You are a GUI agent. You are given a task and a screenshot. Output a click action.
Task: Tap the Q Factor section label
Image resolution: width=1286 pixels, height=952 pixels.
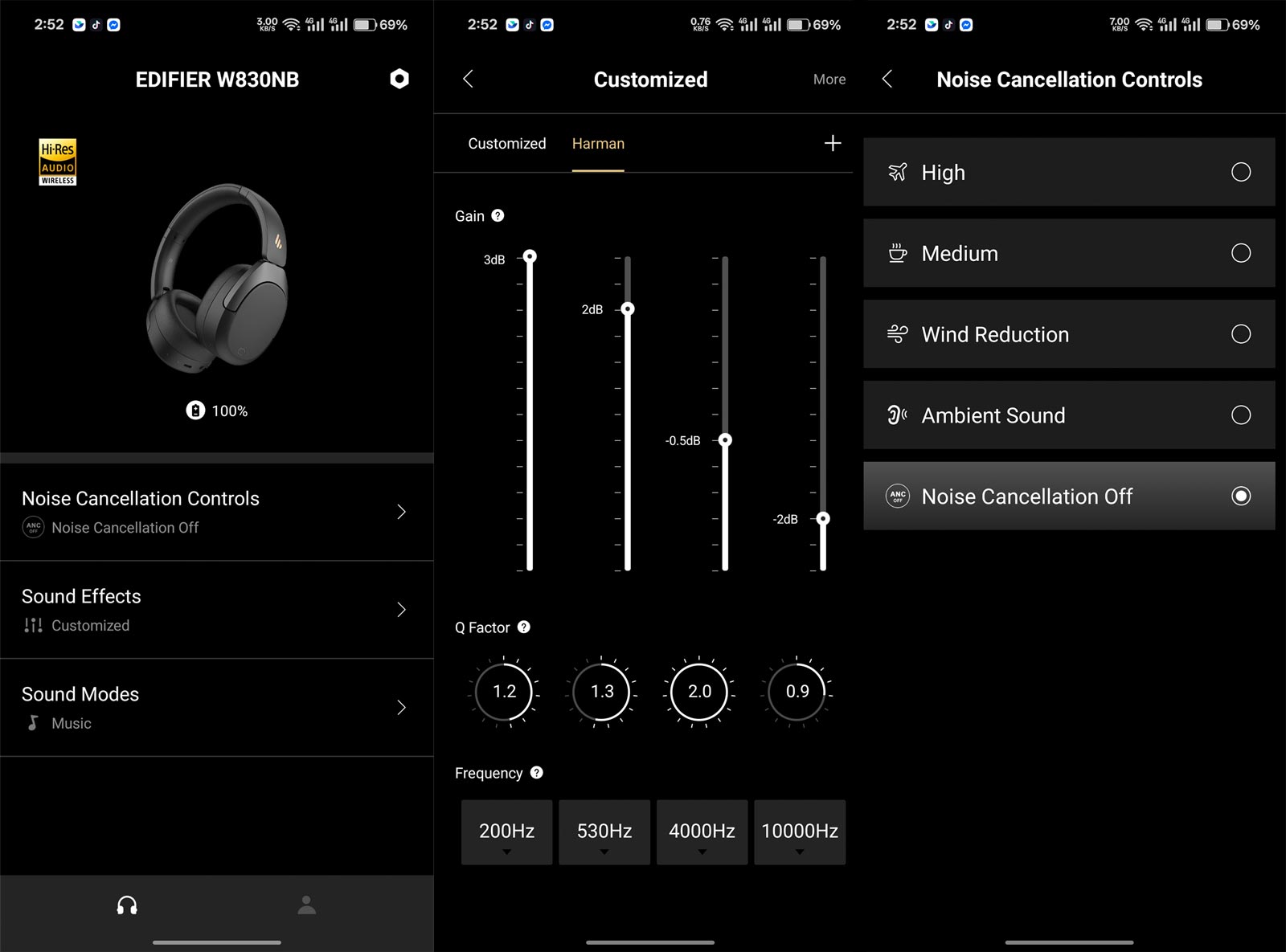tap(482, 627)
